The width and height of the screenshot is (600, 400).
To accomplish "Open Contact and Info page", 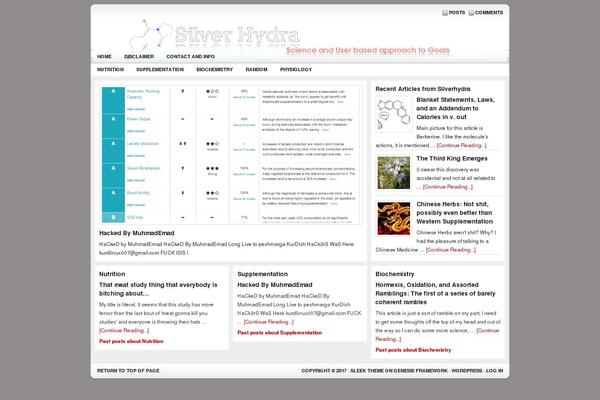I will (191, 57).
